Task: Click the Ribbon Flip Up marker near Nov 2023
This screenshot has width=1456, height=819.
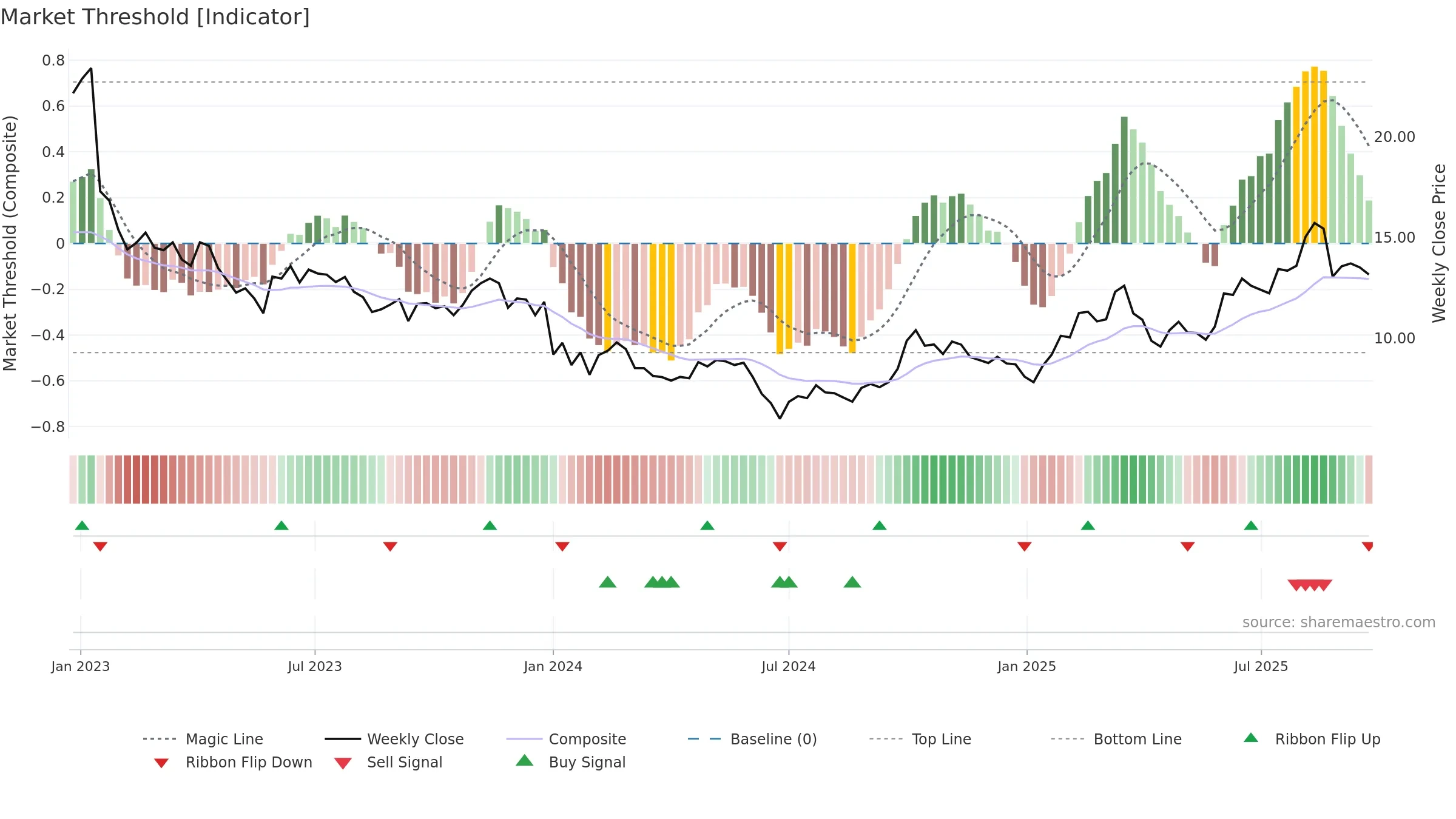Action: point(490,525)
